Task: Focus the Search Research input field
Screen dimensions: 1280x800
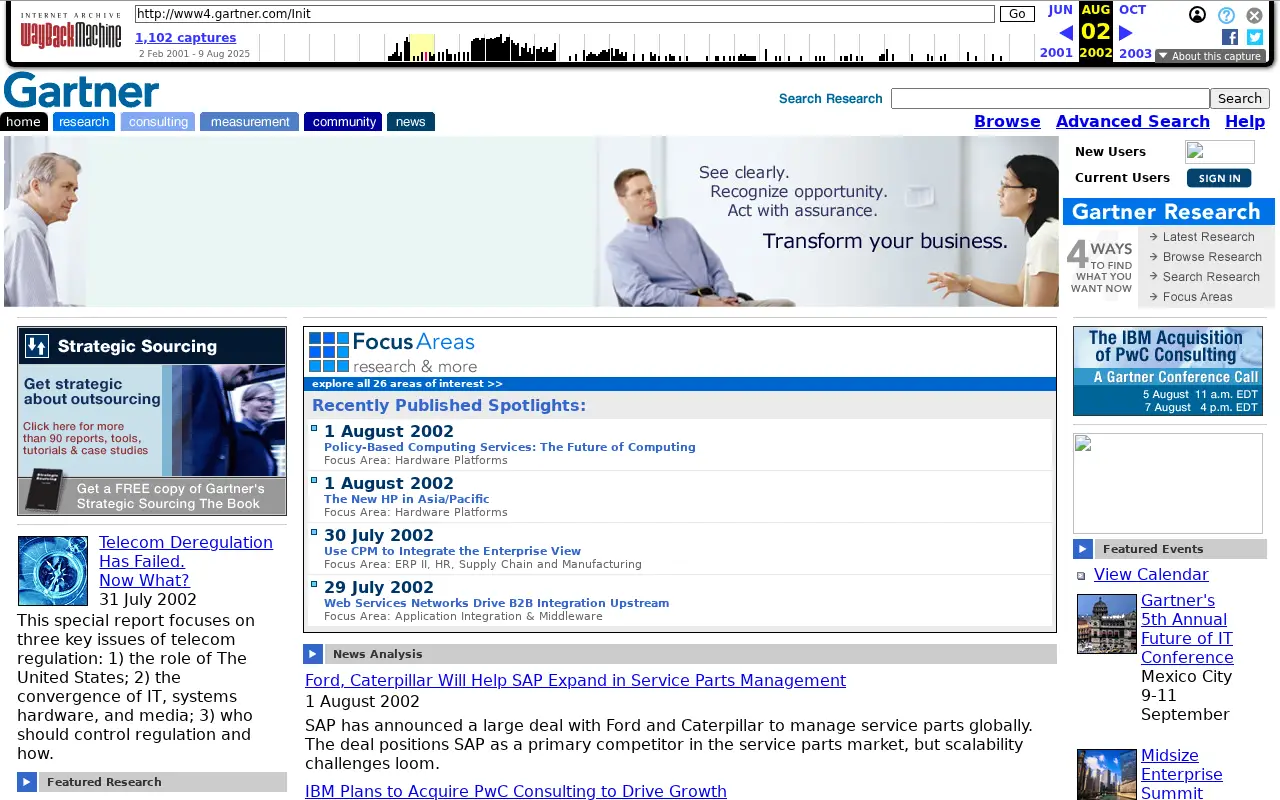Action: (x=1050, y=98)
